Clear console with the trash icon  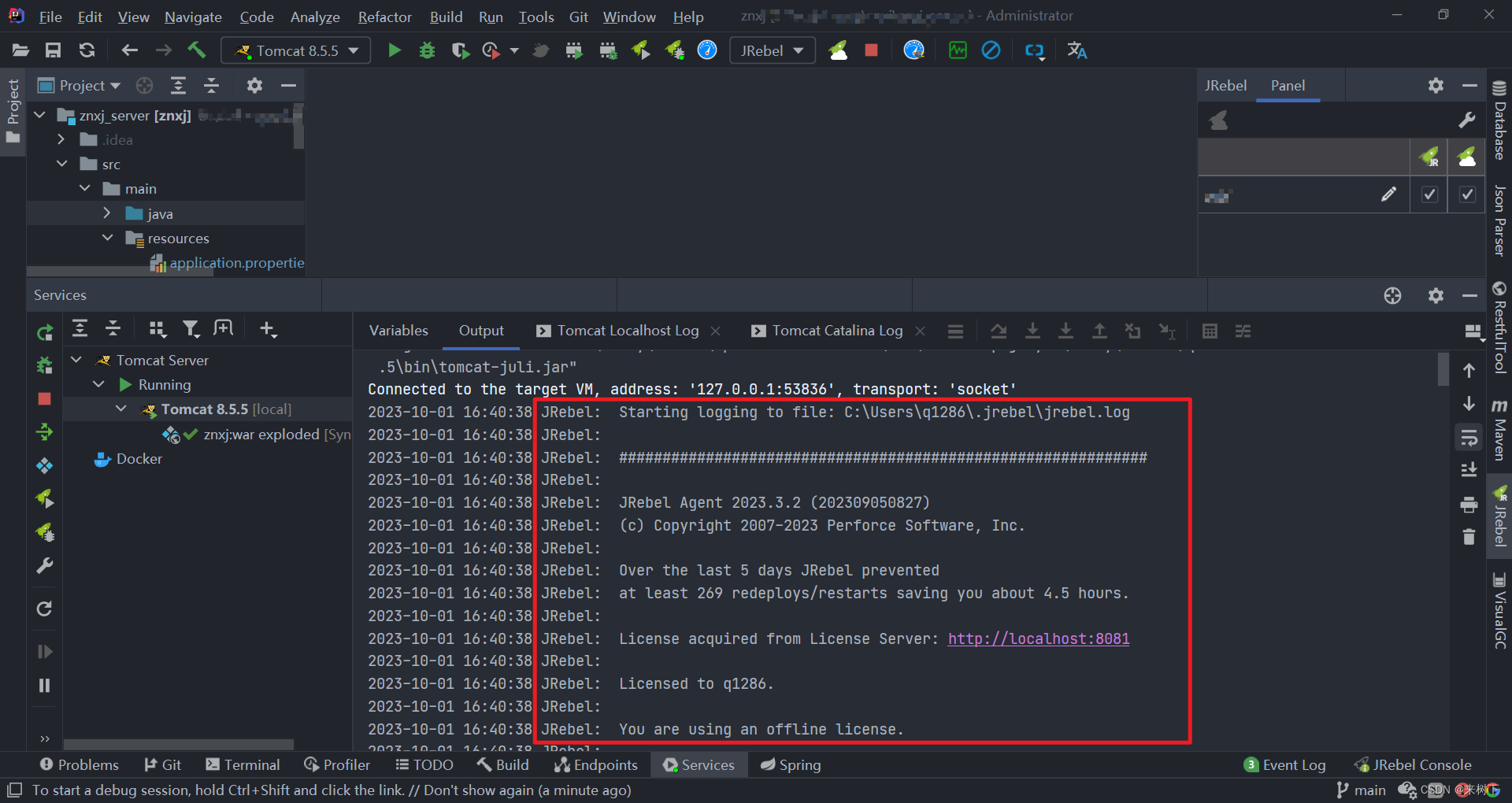click(x=1469, y=537)
